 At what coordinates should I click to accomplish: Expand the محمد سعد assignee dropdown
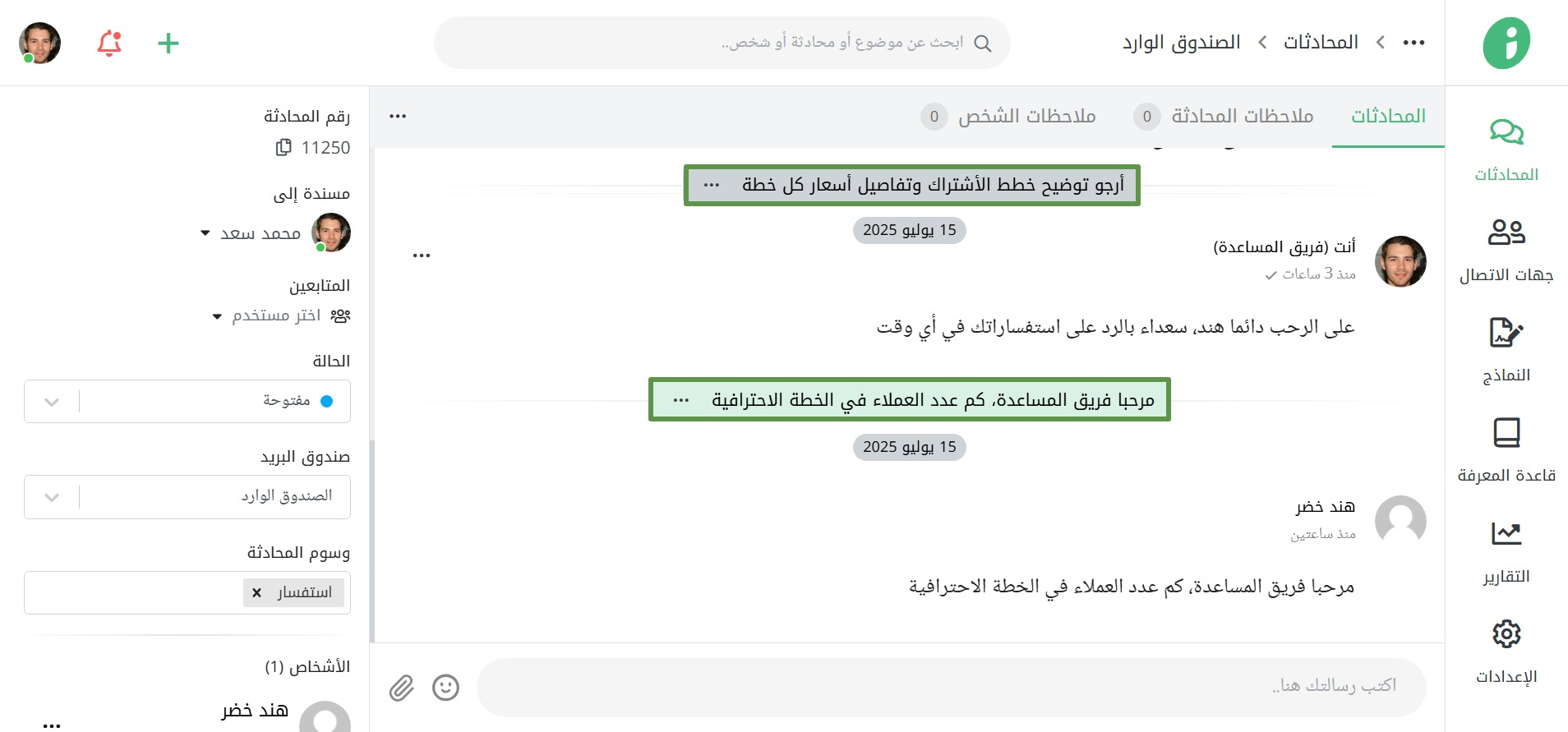pos(205,233)
